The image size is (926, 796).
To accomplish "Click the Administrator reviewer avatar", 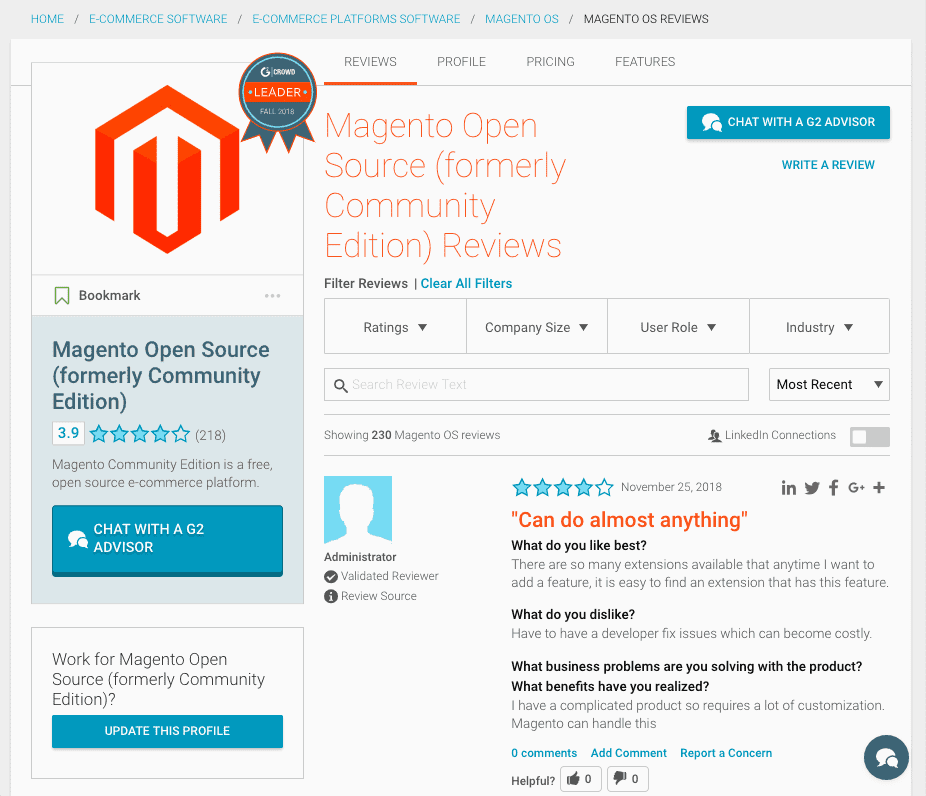I will [358, 510].
